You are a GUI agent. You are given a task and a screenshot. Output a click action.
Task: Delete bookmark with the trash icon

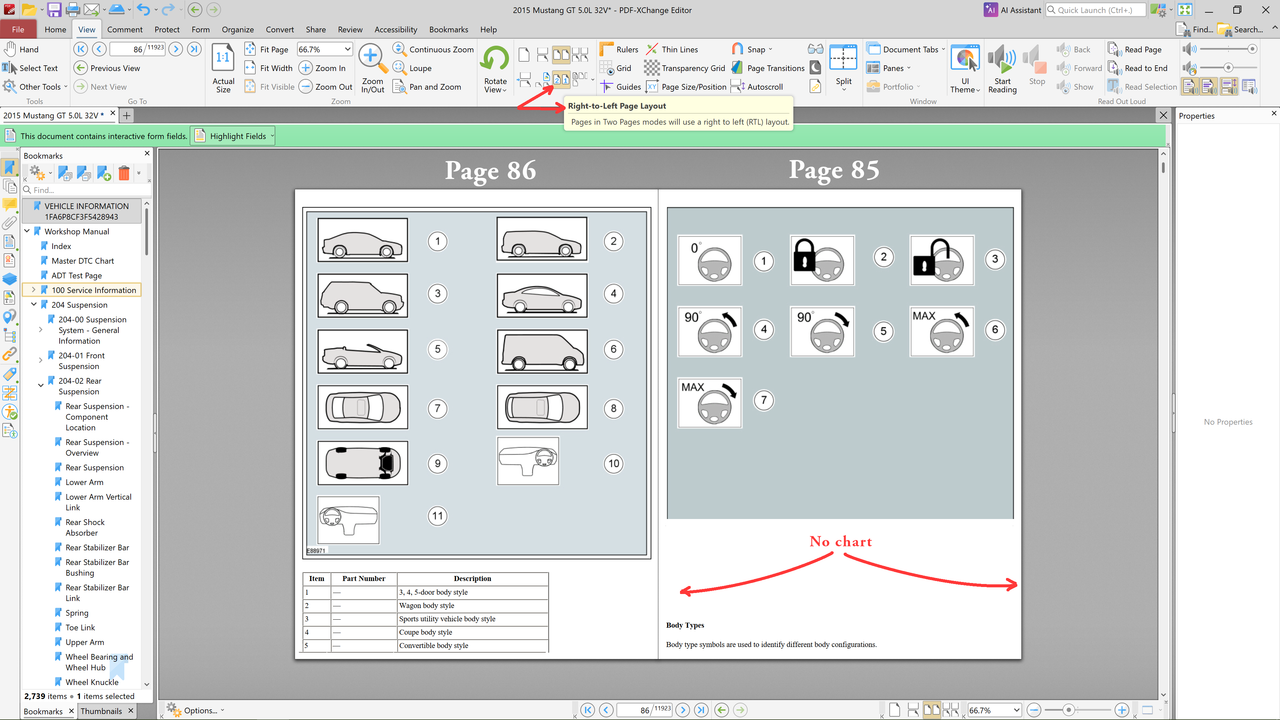[x=124, y=174]
